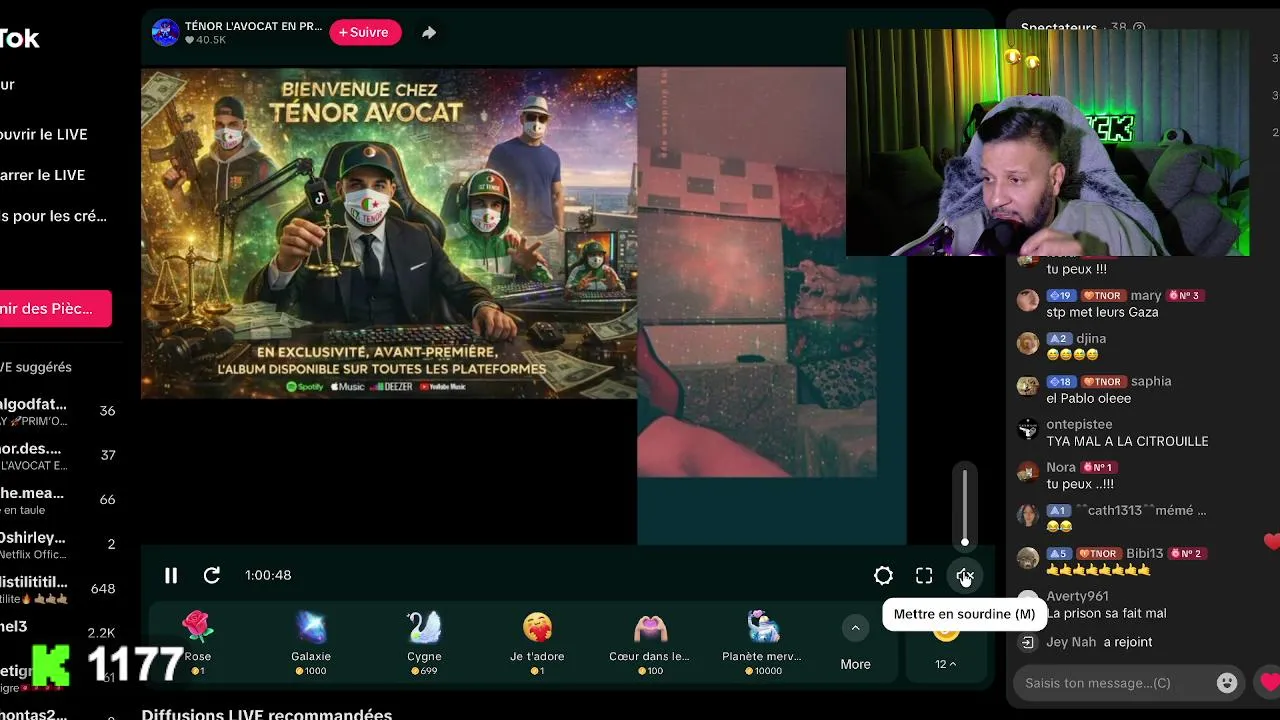The height and width of the screenshot is (720, 1280).
Task: Open mary's chat profile avatar
Action: point(1028,300)
